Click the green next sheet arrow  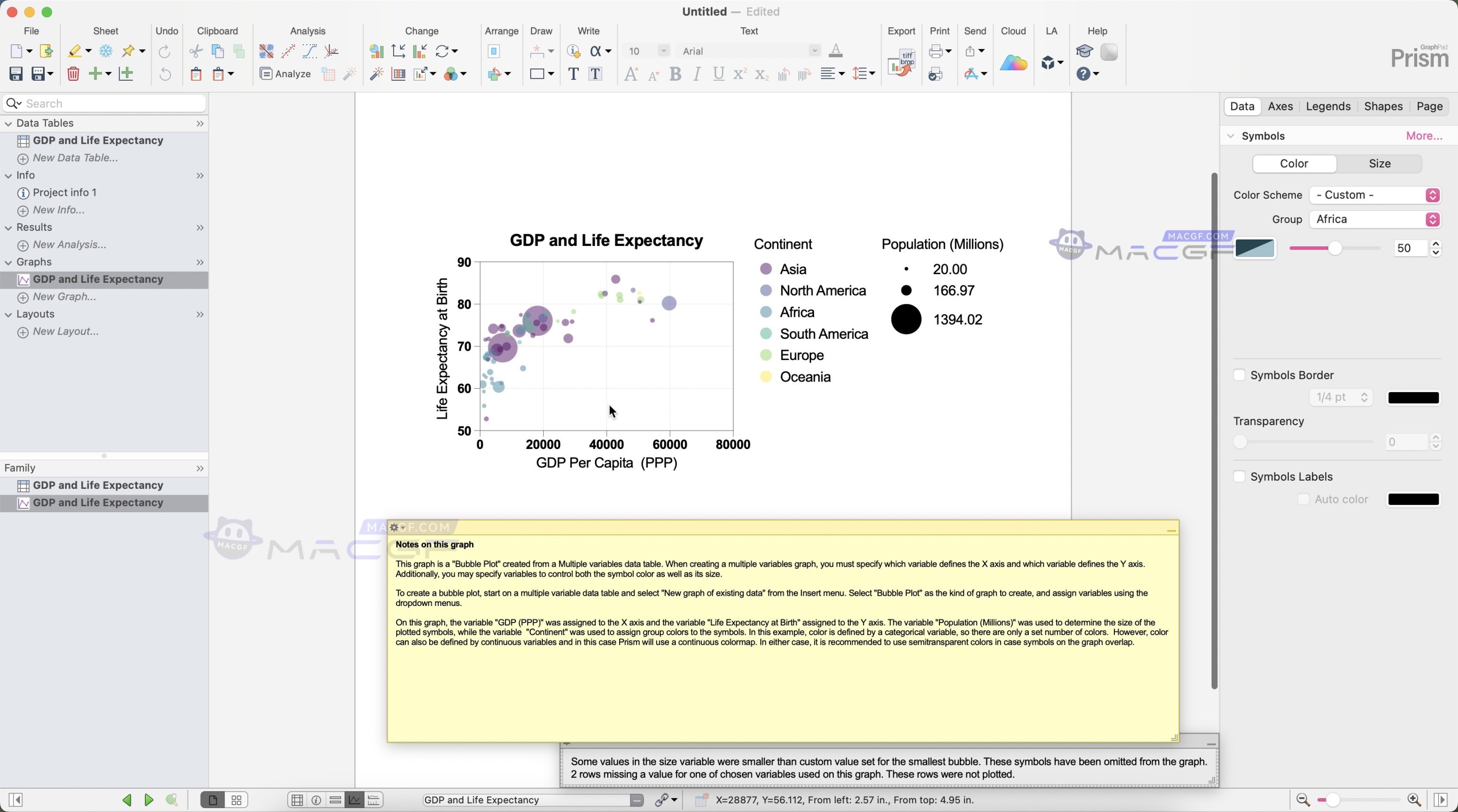149,799
